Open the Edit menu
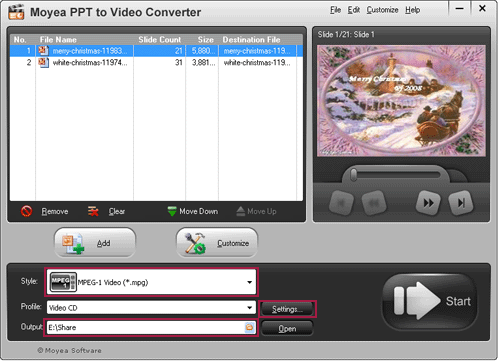The image size is (500, 362). (354, 10)
